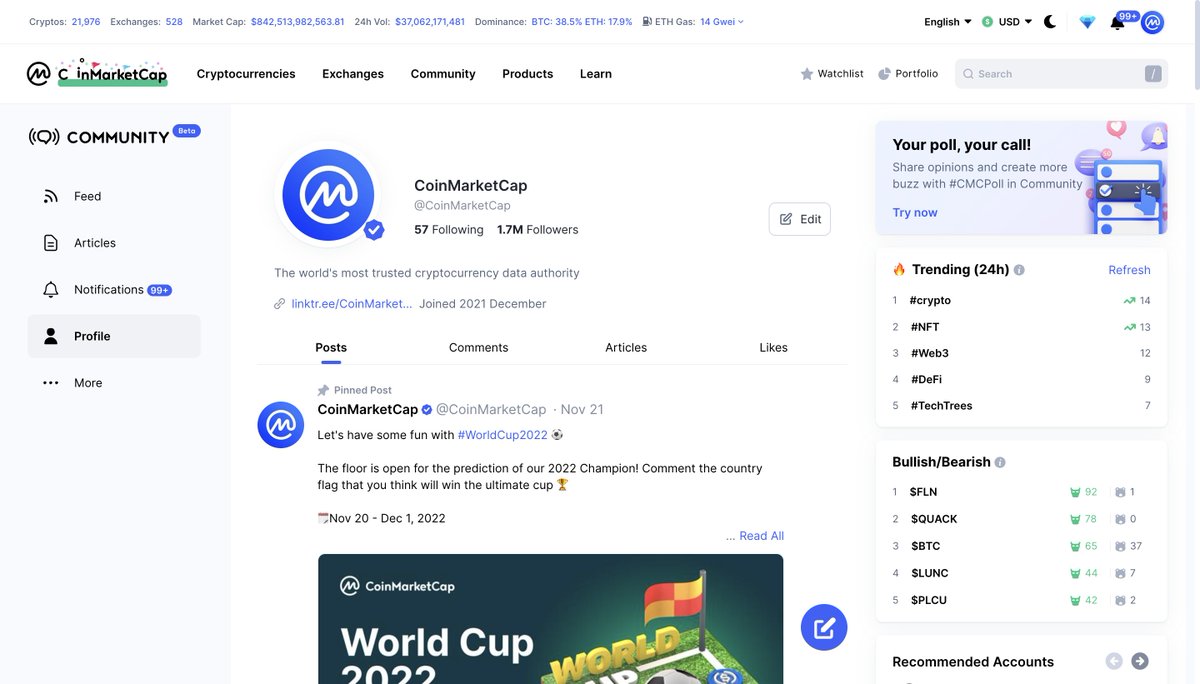This screenshot has width=1200, height=684.
Task: Click the Watchlist star icon
Action: tap(807, 74)
